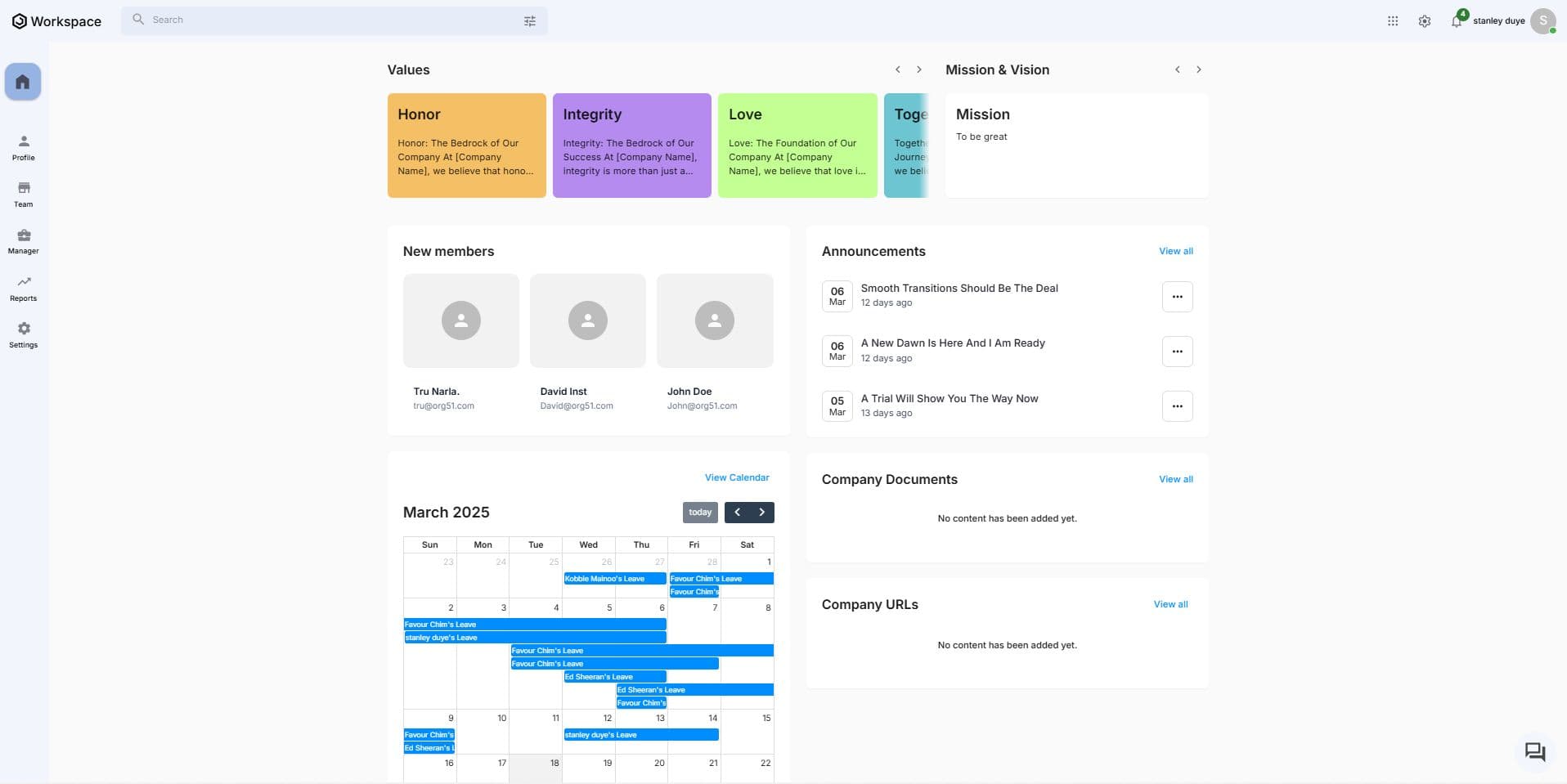Open Team in the sidebar
This screenshot has width=1567, height=784.
(x=23, y=195)
